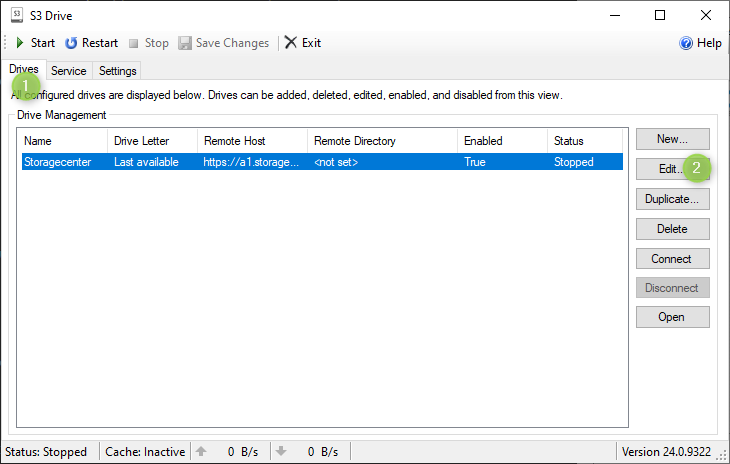Click the Status column header
730x464 pixels.
(x=585, y=141)
